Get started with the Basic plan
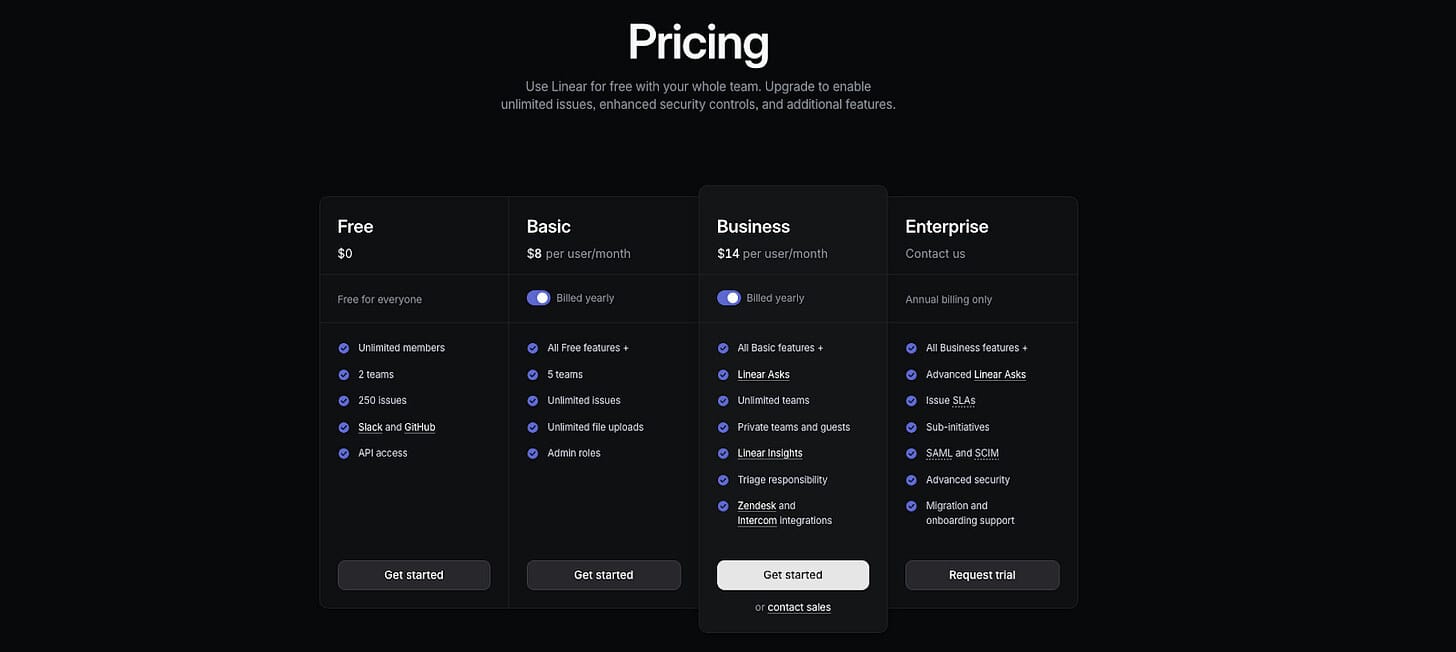 [x=603, y=575]
